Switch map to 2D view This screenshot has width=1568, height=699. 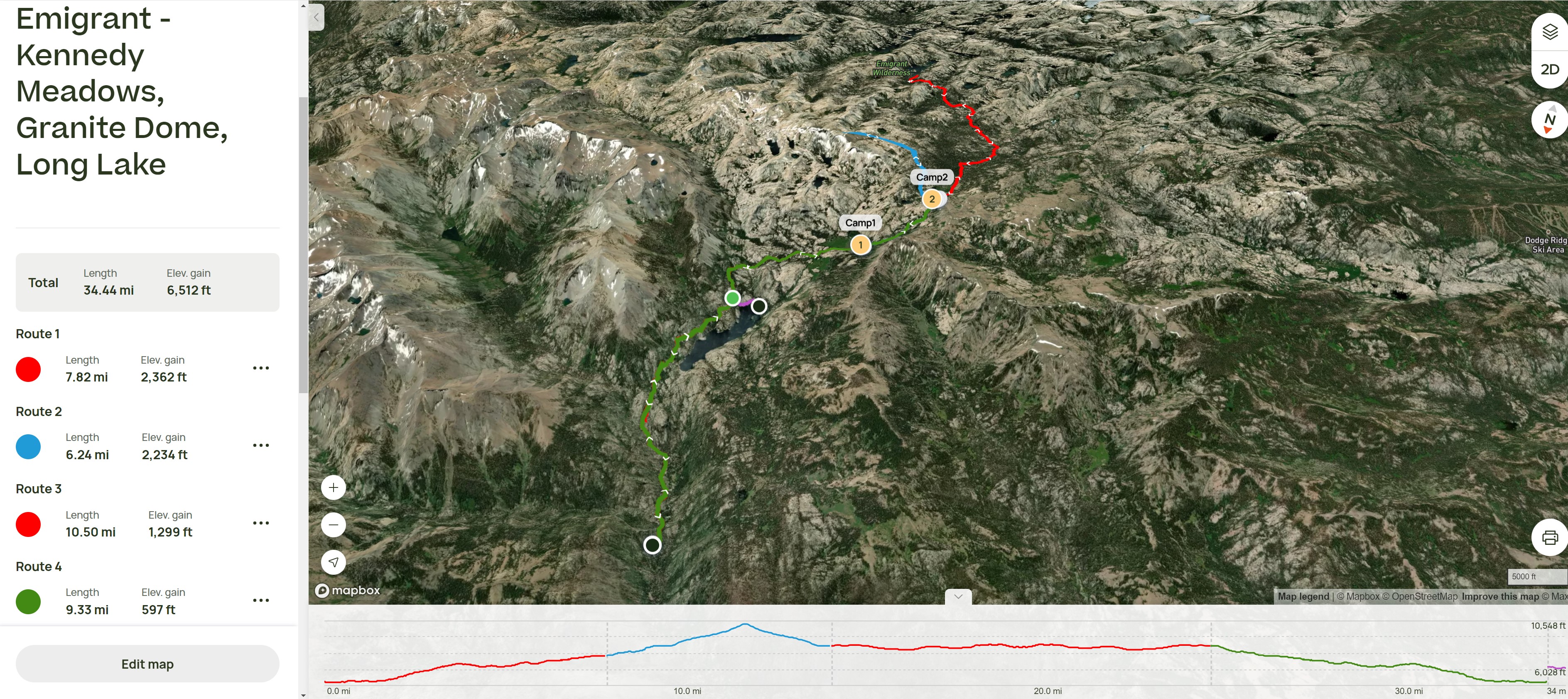pyautogui.click(x=1550, y=69)
